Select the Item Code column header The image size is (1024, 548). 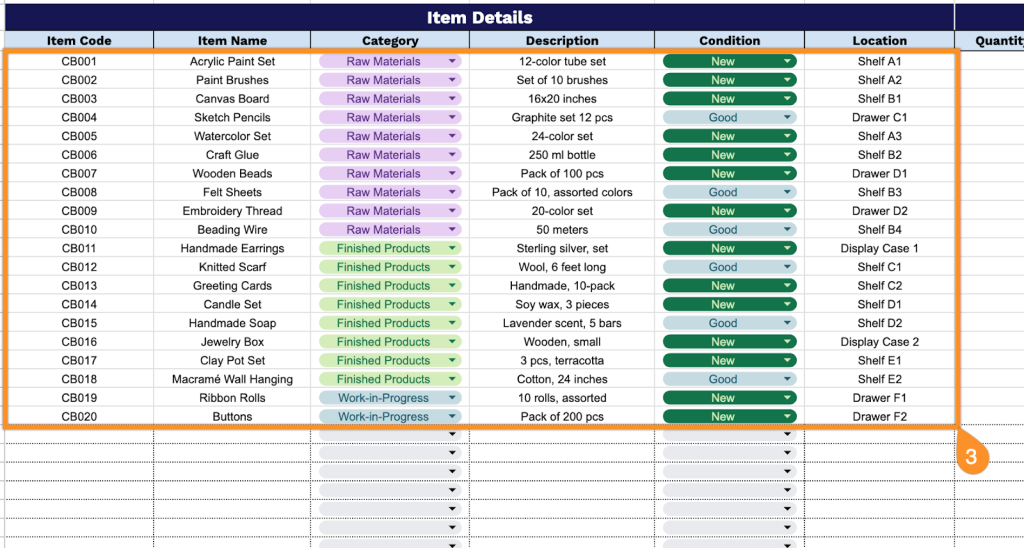point(79,41)
